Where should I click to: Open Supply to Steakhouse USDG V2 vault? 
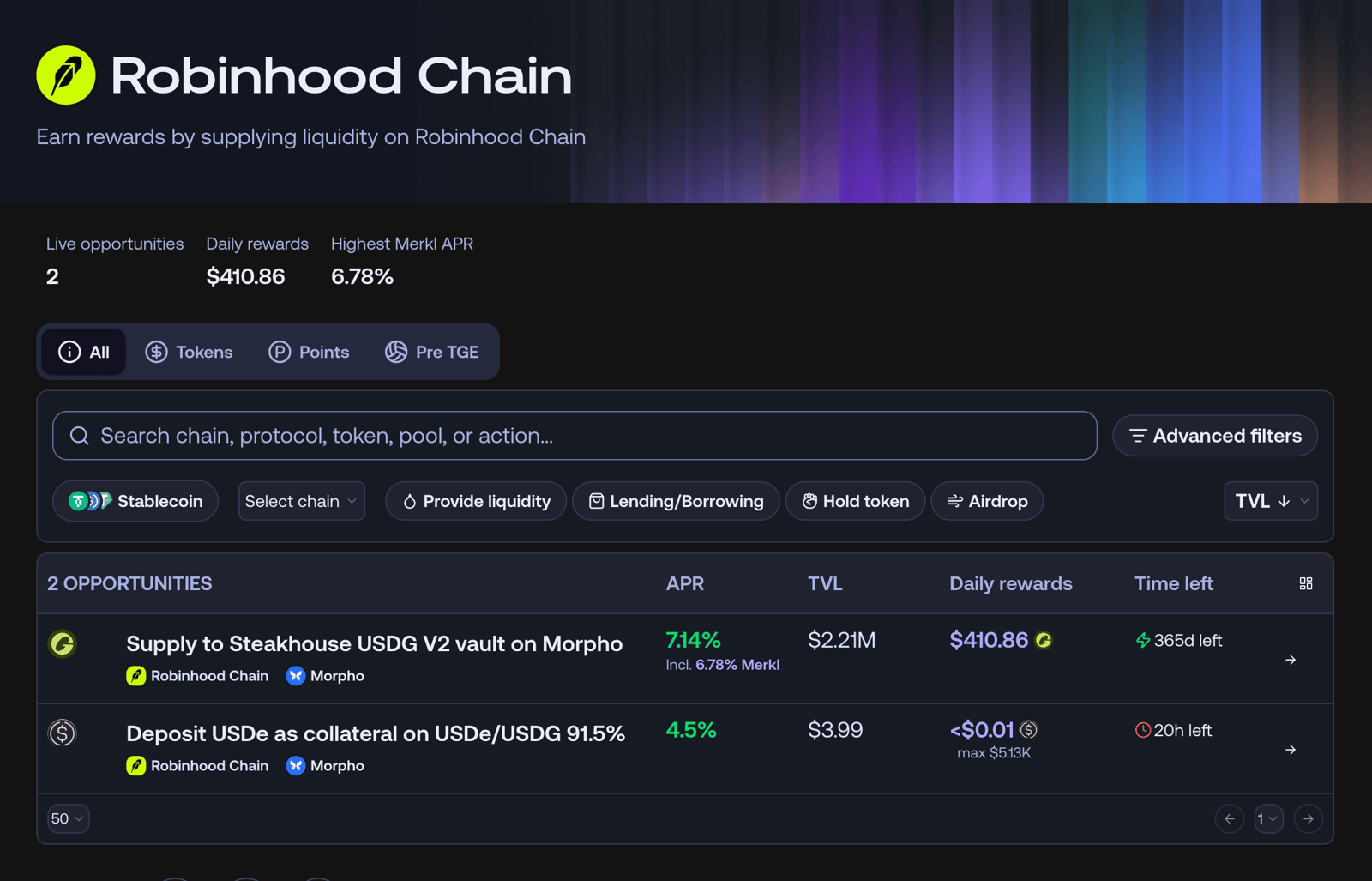click(375, 643)
